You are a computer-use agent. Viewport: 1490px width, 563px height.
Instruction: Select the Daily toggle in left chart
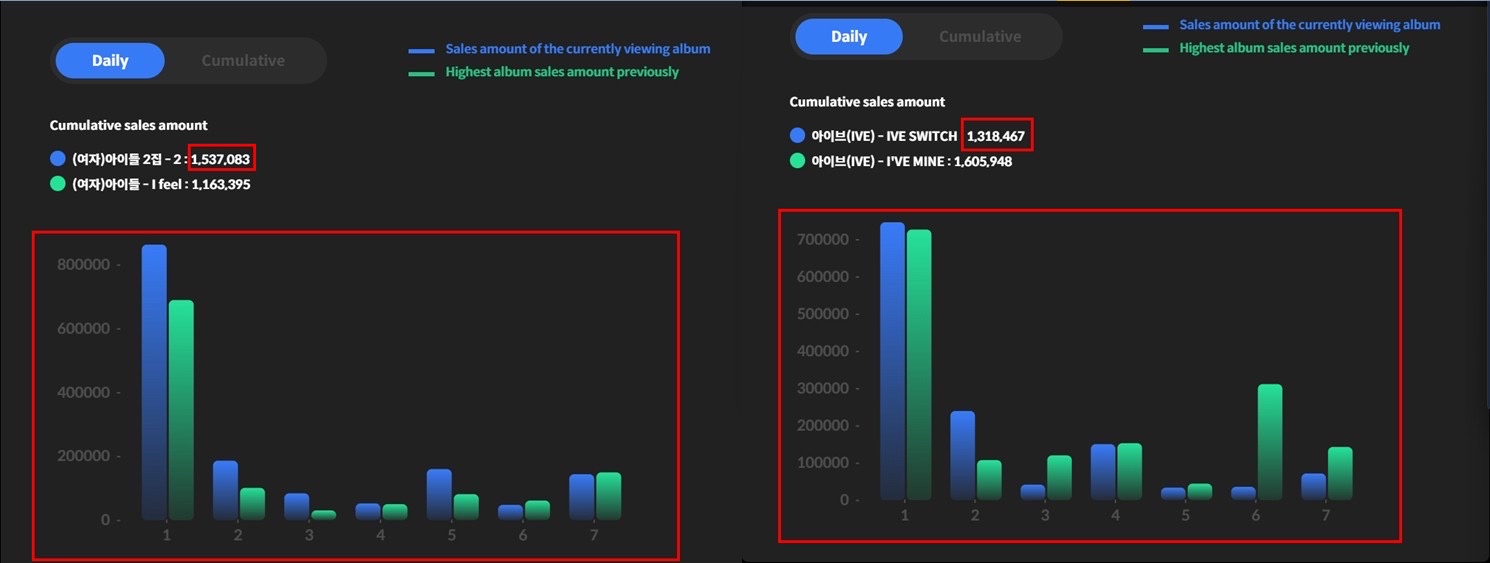pyautogui.click(x=110, y=61)
